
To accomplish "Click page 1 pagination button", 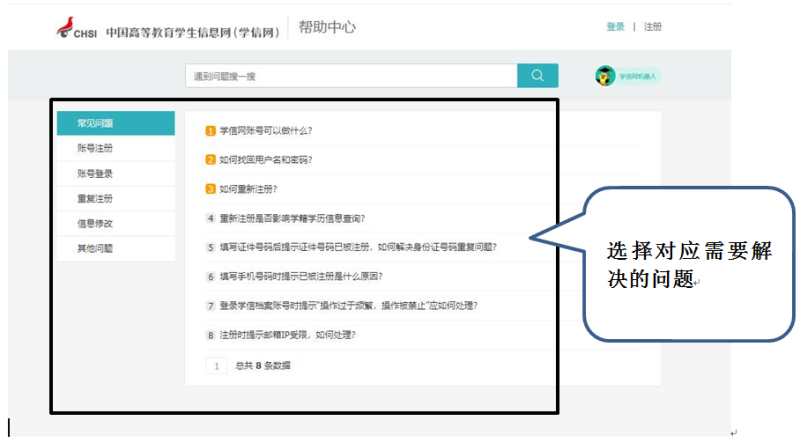I will point(216,366).
